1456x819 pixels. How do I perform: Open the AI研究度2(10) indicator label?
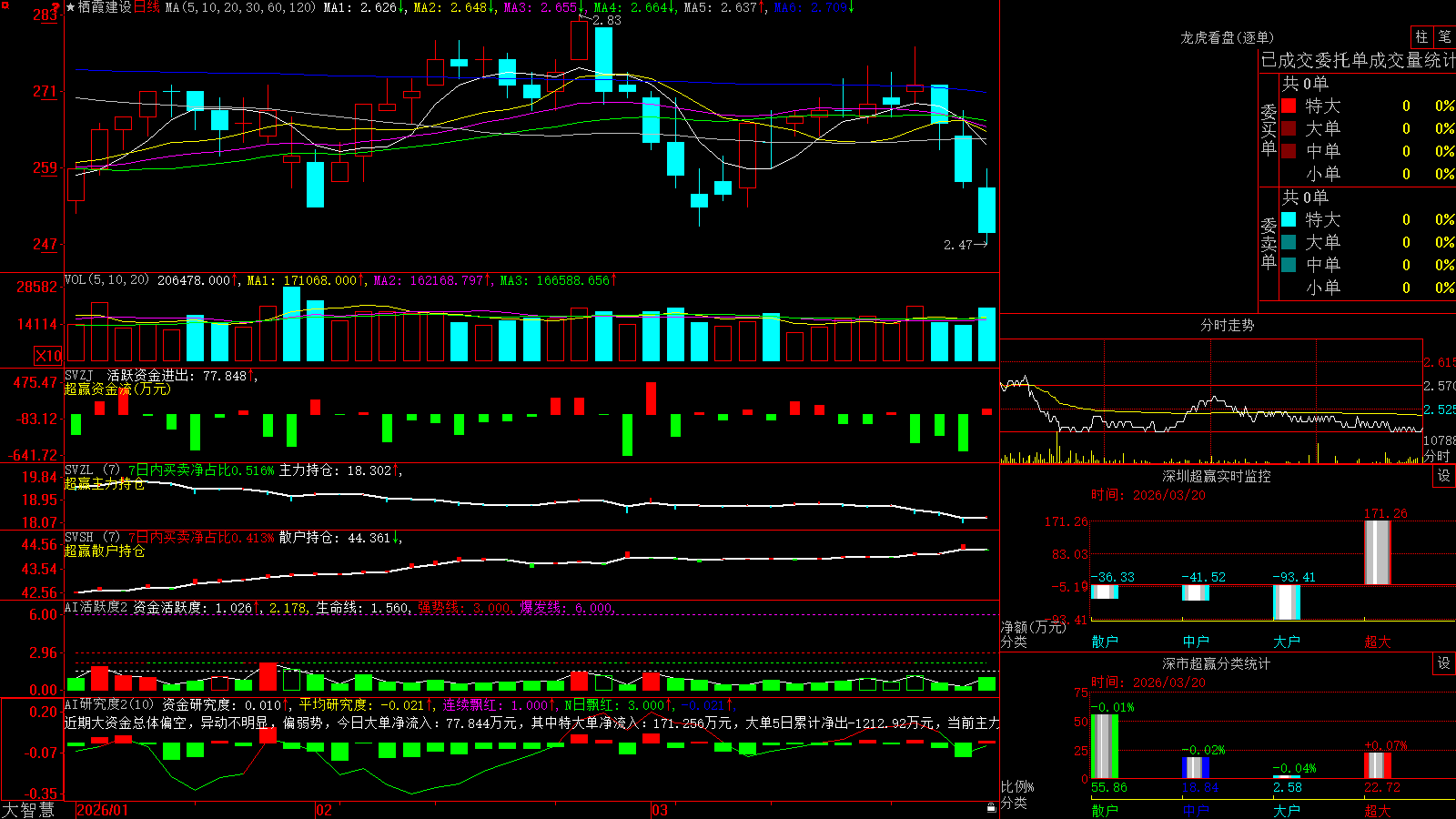[110, 704]
